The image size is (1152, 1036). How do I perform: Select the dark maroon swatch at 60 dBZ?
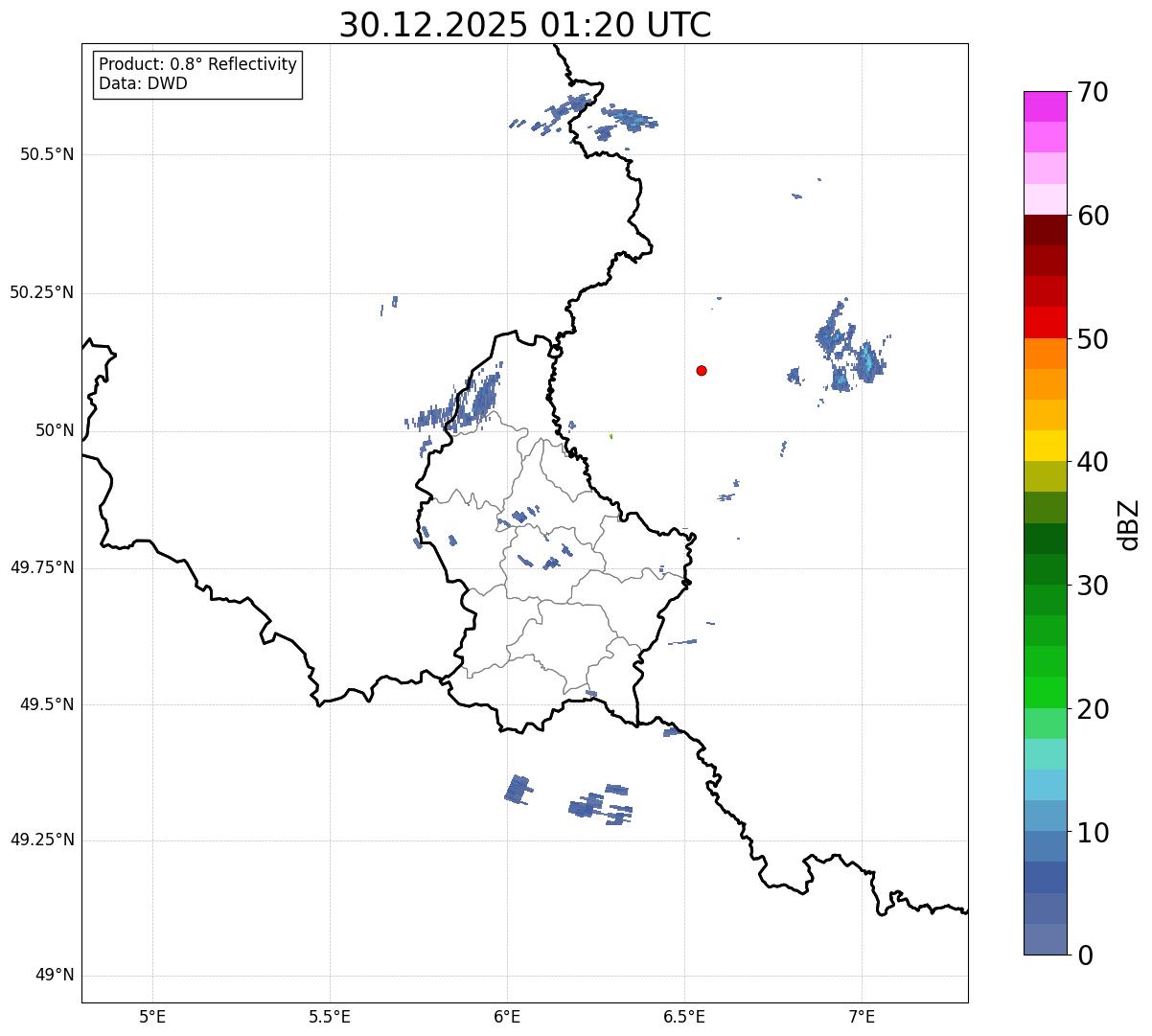tap(1046, 230)
